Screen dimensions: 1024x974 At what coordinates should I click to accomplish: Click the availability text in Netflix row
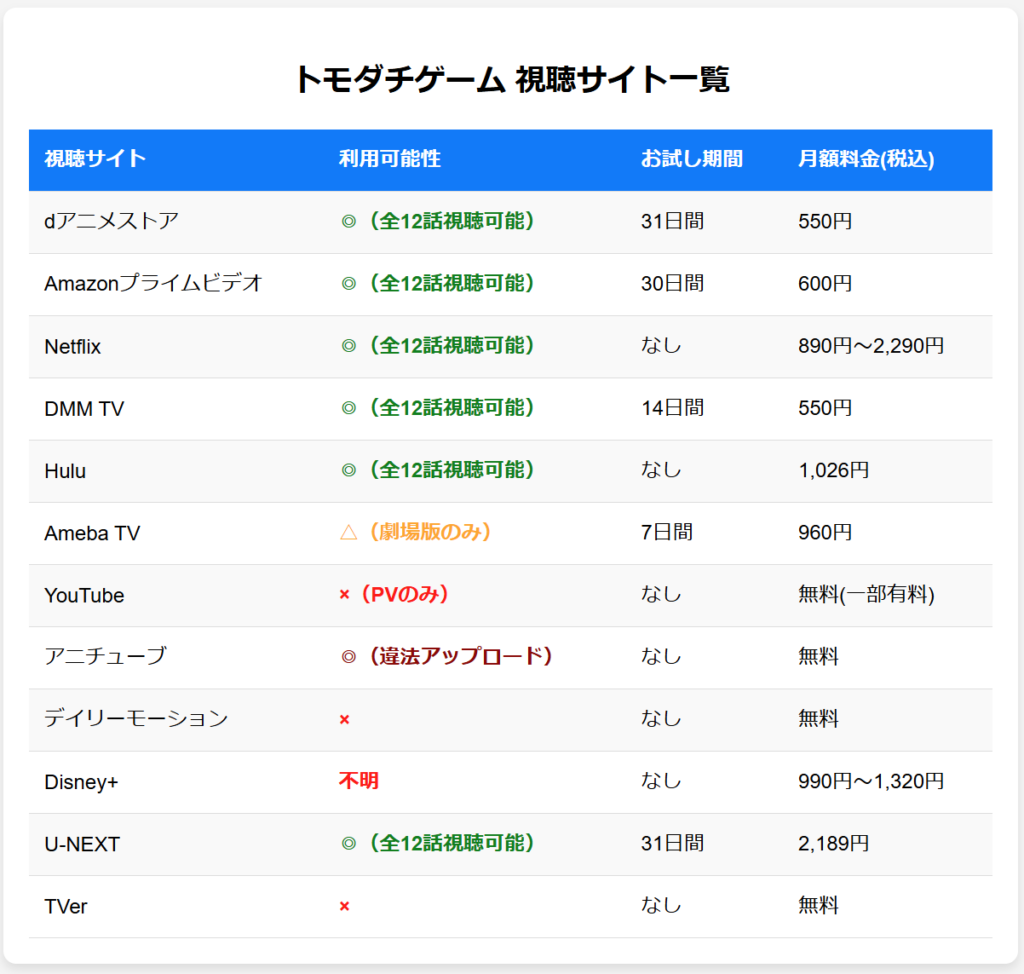pos(438,345)
